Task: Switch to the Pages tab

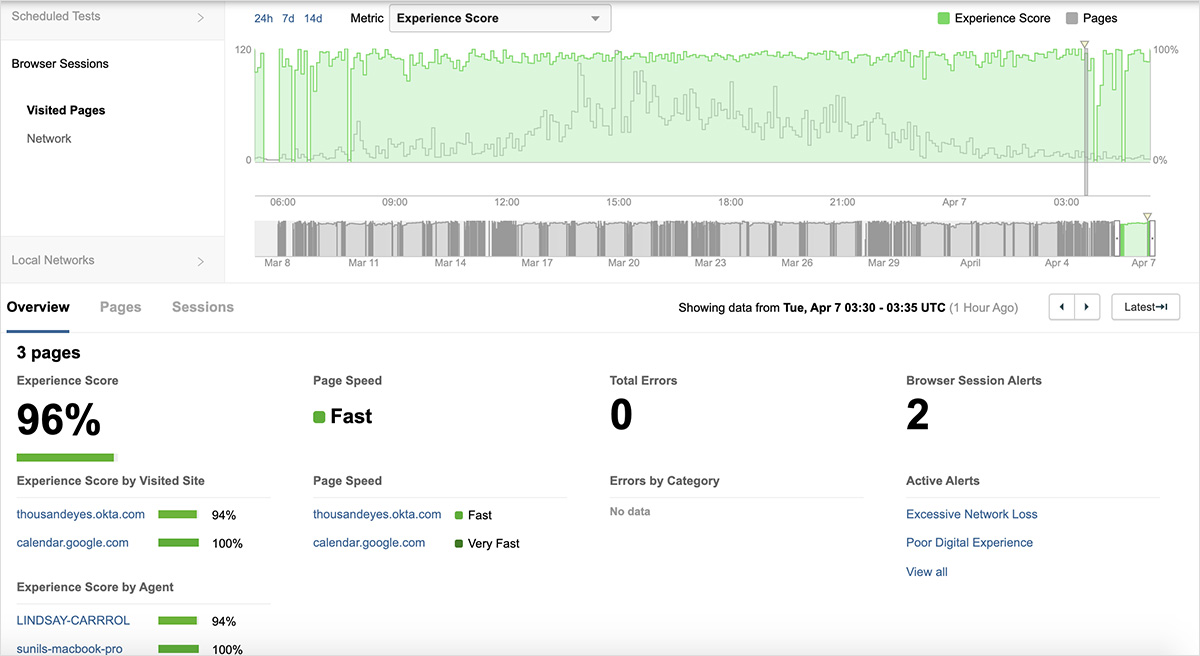Action: tap(120, 307)
